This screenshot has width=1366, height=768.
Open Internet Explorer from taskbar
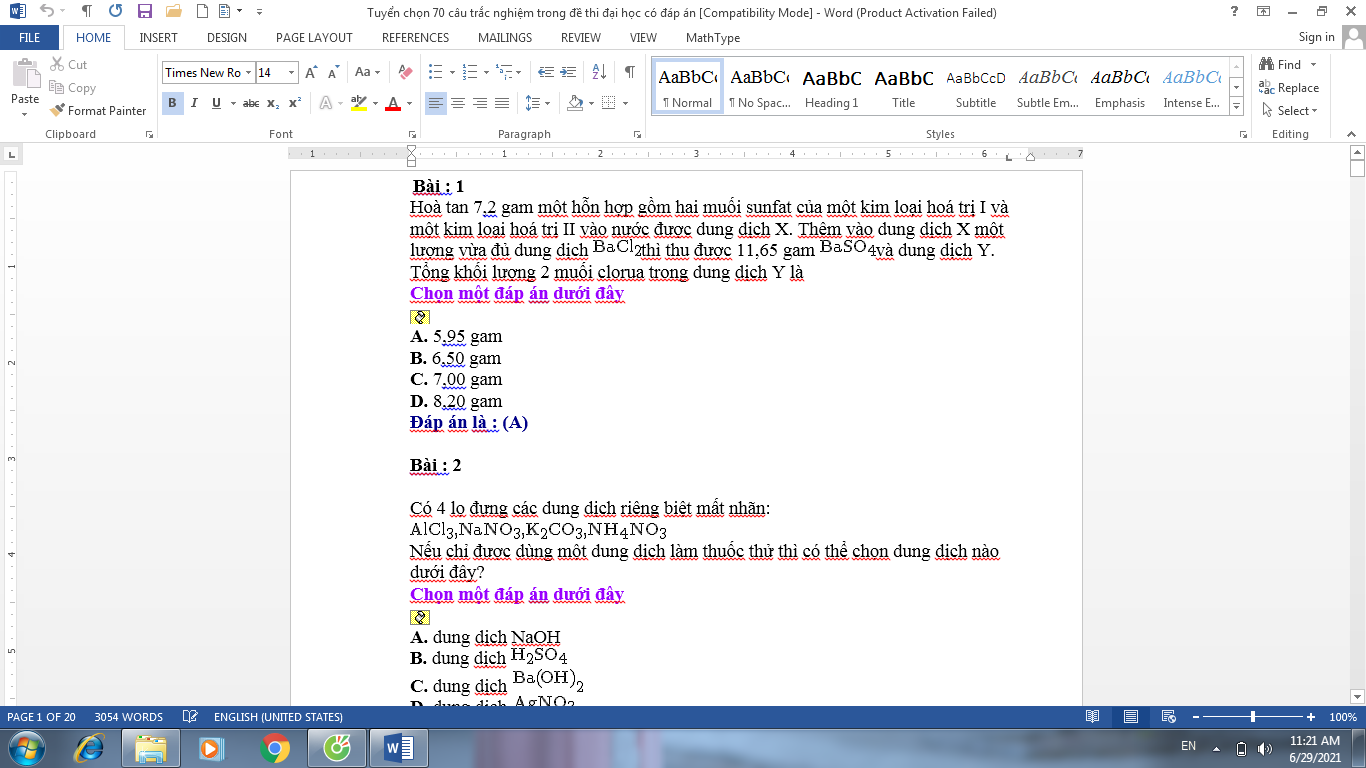[x=90, y=747]
